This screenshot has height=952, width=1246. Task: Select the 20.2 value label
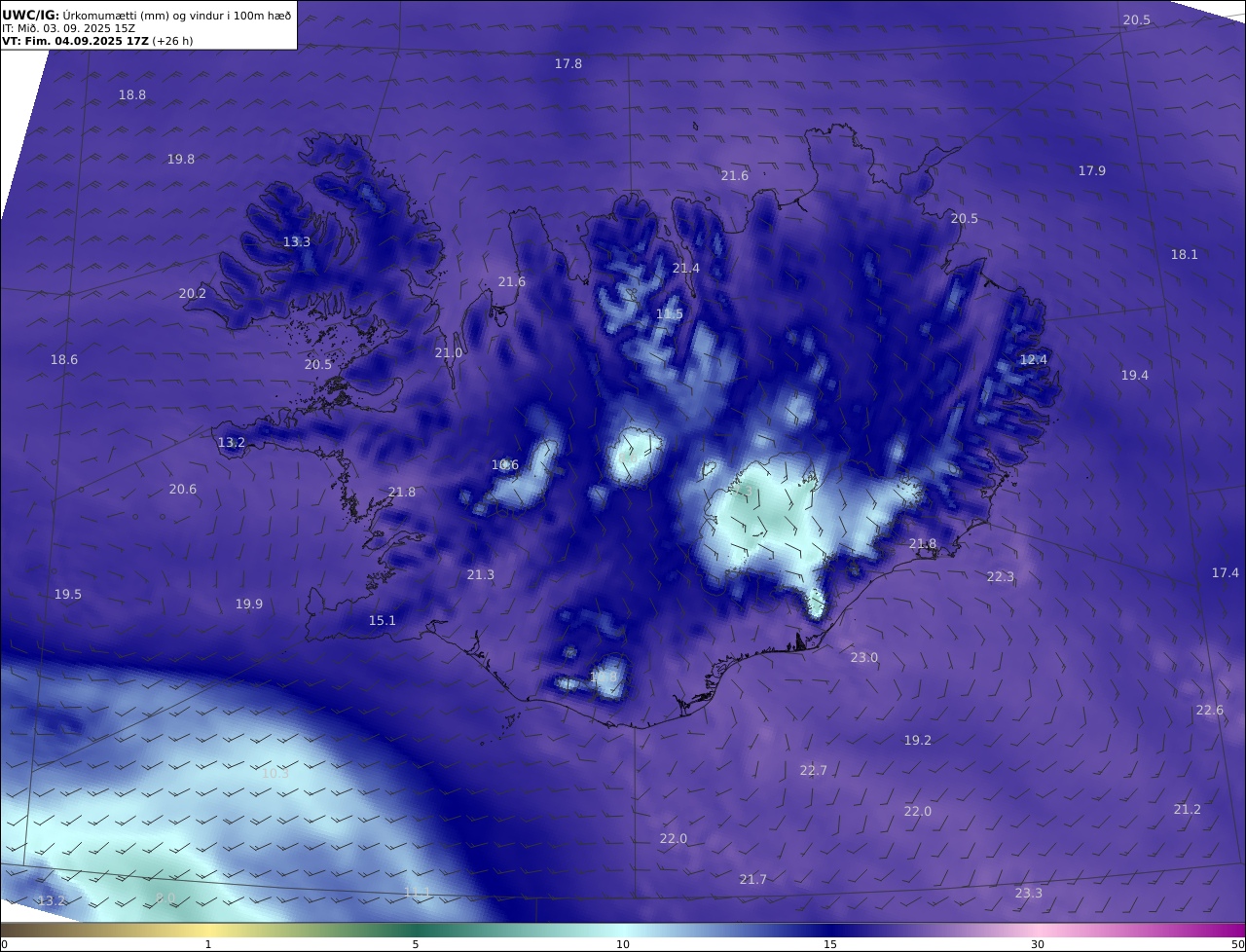click(193, 294)
